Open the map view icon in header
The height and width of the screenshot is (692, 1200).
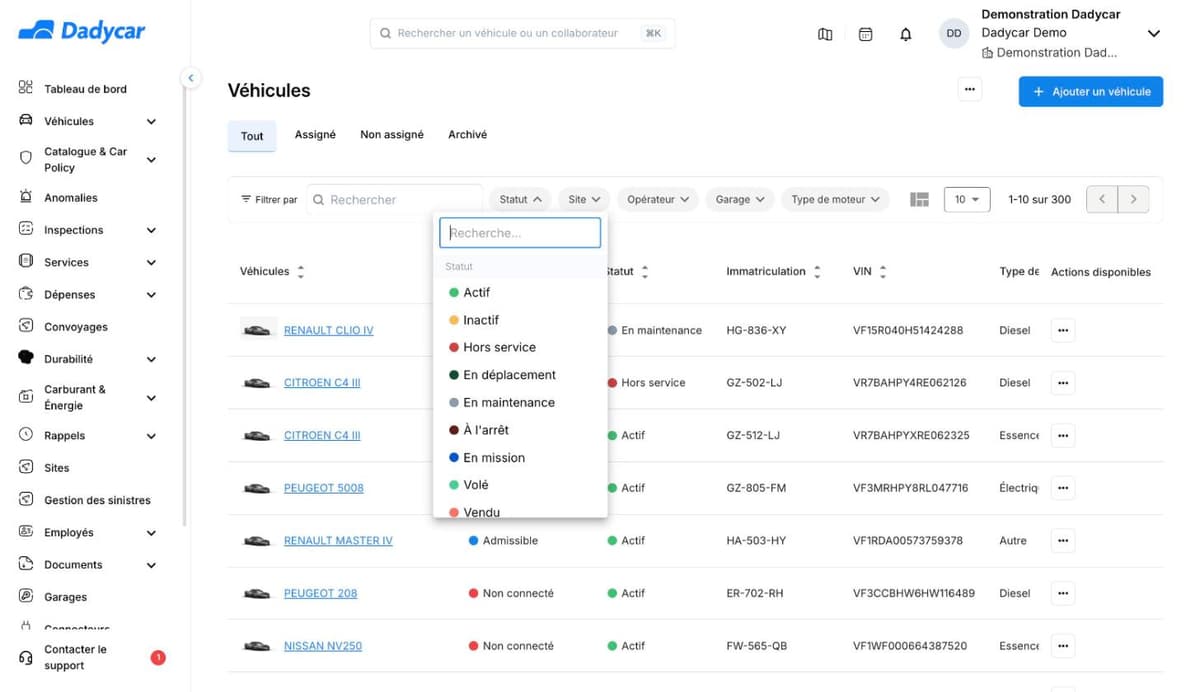[825, 34]
